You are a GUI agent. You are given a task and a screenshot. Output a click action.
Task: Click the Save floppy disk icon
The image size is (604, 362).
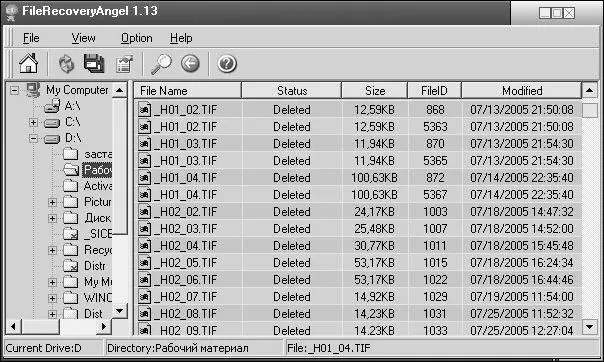94,63
